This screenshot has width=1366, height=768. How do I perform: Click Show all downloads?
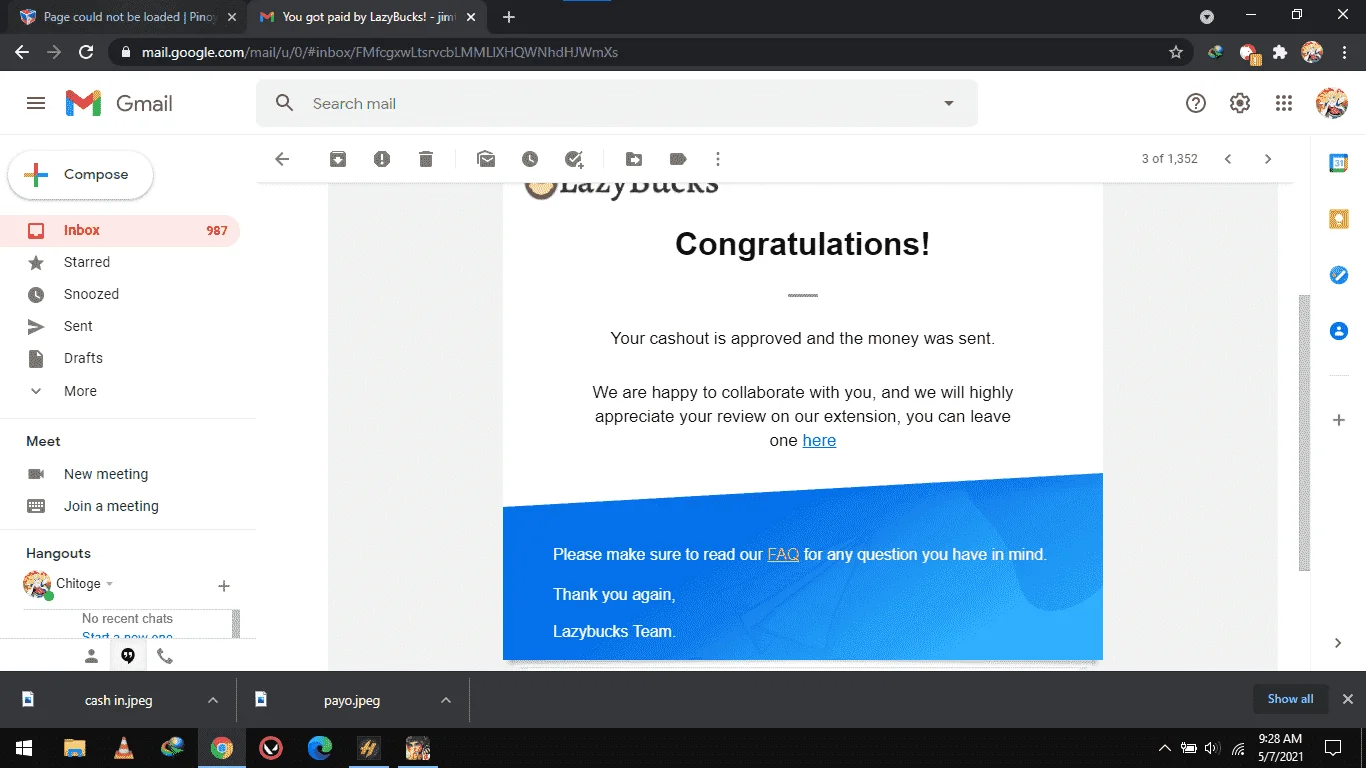pyautogui.click(x=1290, y=699)
